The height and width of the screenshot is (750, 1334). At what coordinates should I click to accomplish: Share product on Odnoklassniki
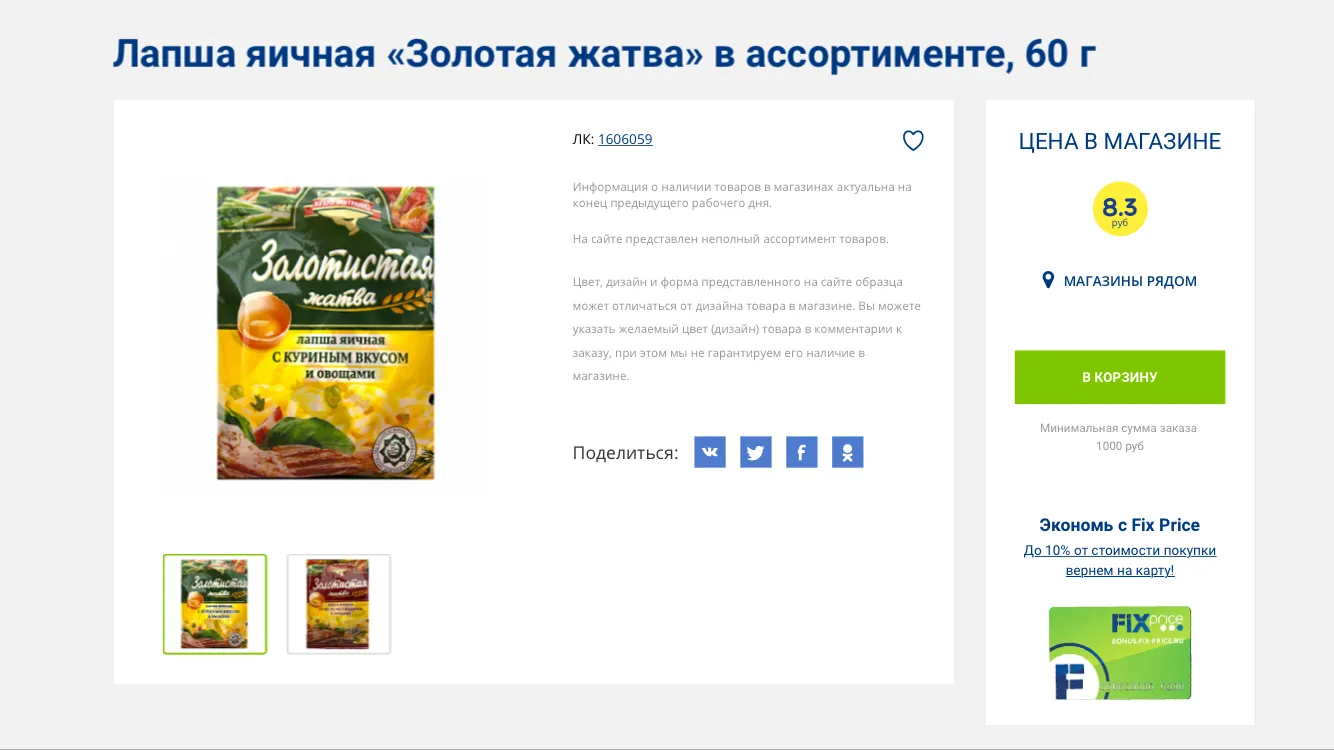point(847,452)
